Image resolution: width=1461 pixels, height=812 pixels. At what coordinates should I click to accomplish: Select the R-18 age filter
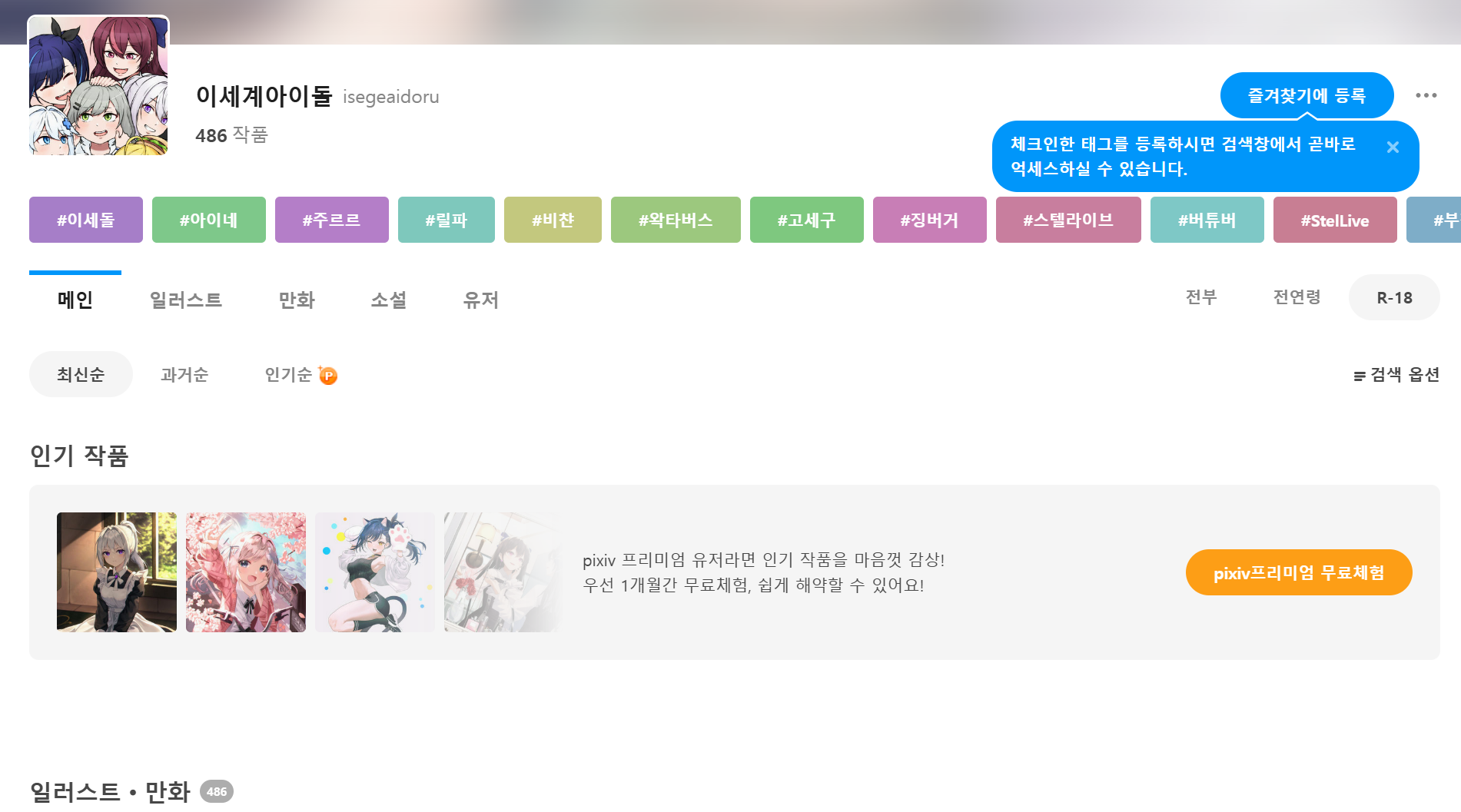(1394, 297)
